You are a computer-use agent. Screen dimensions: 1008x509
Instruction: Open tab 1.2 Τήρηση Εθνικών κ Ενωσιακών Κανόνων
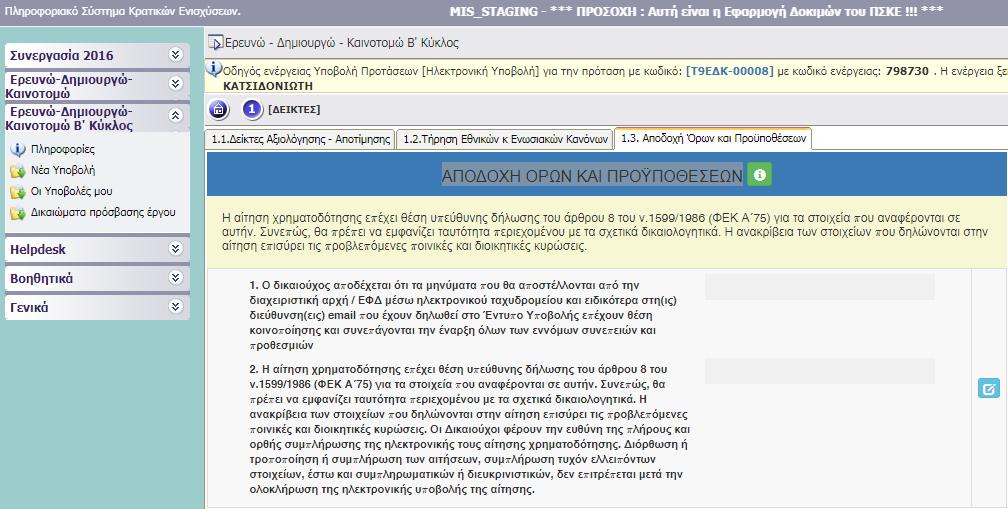coord(505,139)
